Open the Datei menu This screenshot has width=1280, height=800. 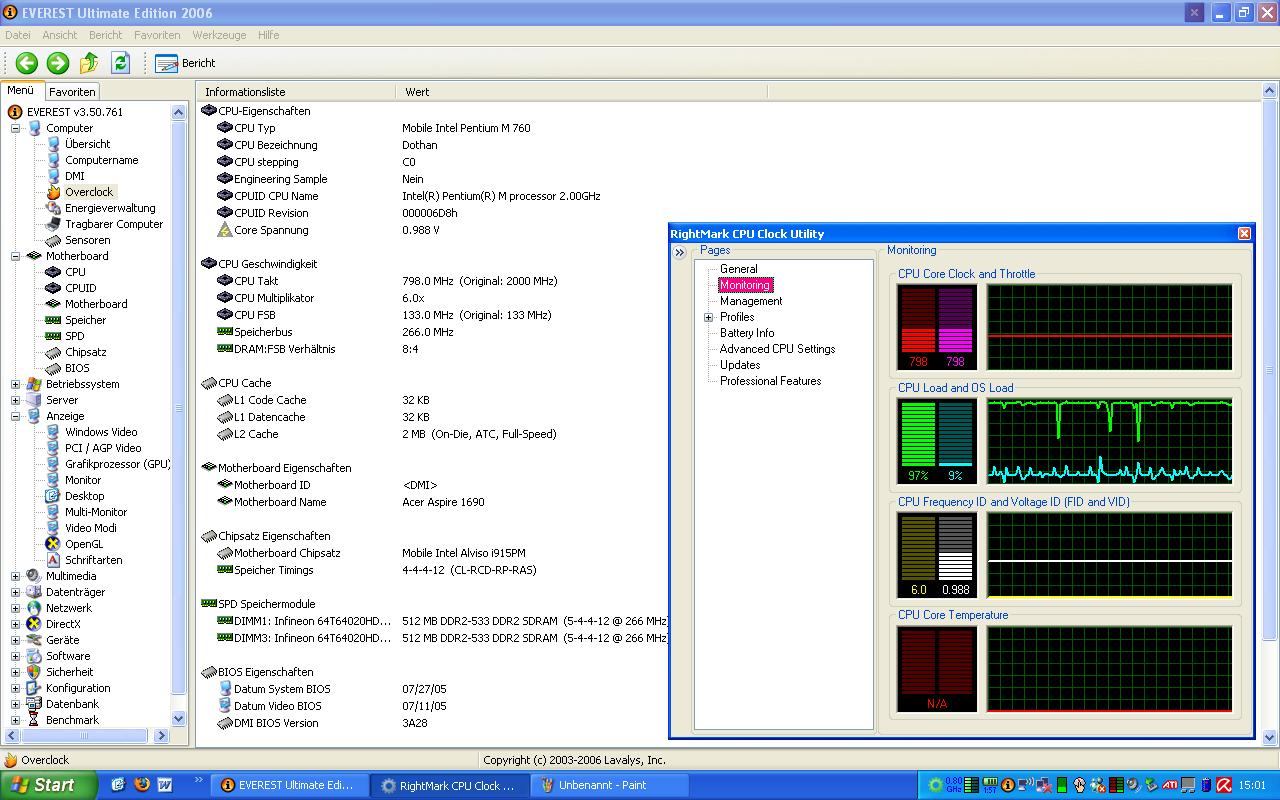click(x=18, y=35)
